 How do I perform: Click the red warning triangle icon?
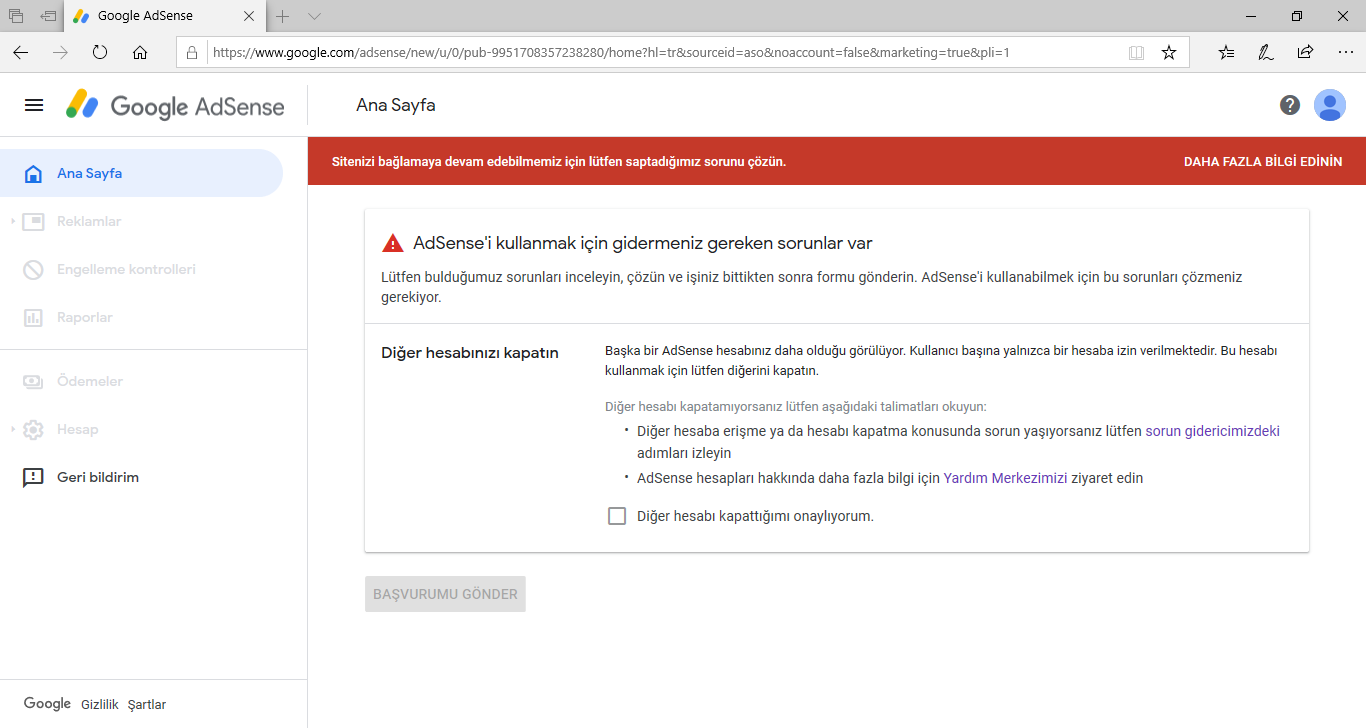coord(393,243)
